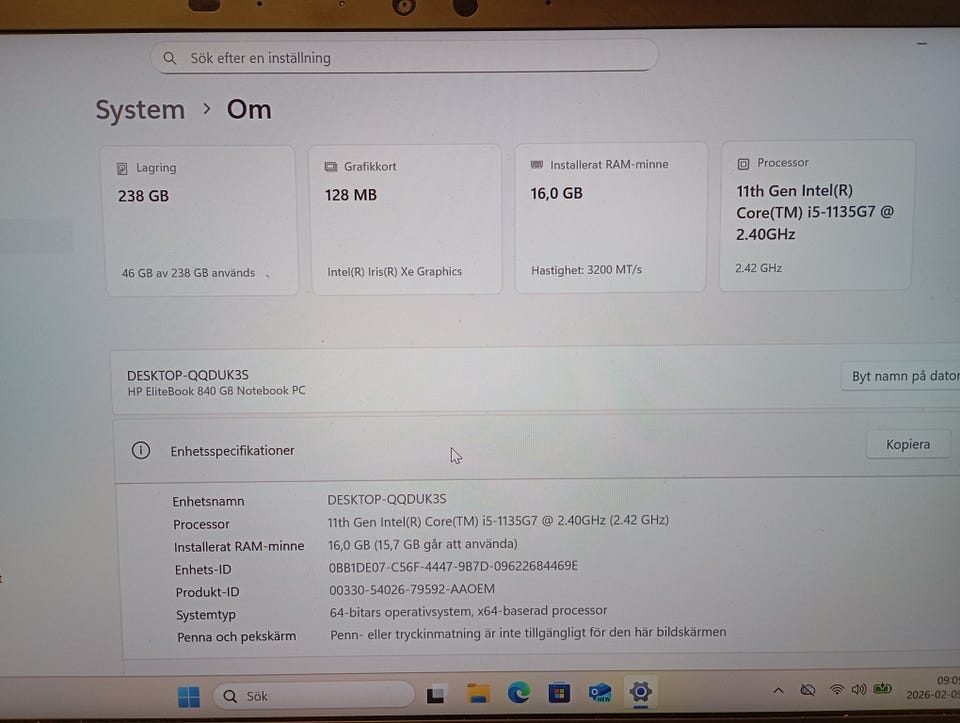This screenshot has width=960, height=723.
Task: Click the Grafikkort display icon
Action: tap(331, 167)
